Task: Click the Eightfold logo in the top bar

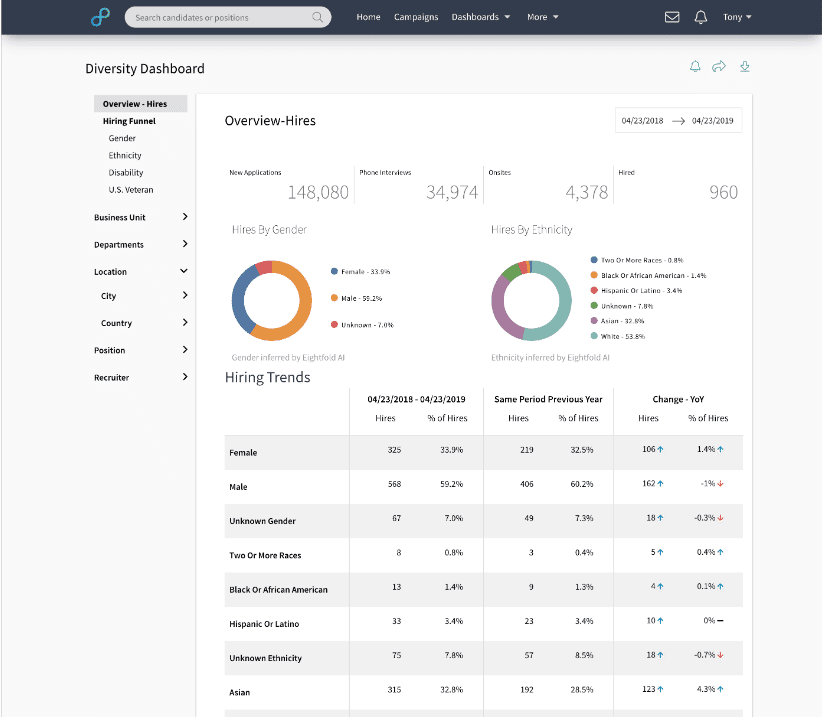Action: tap(99, 17)
